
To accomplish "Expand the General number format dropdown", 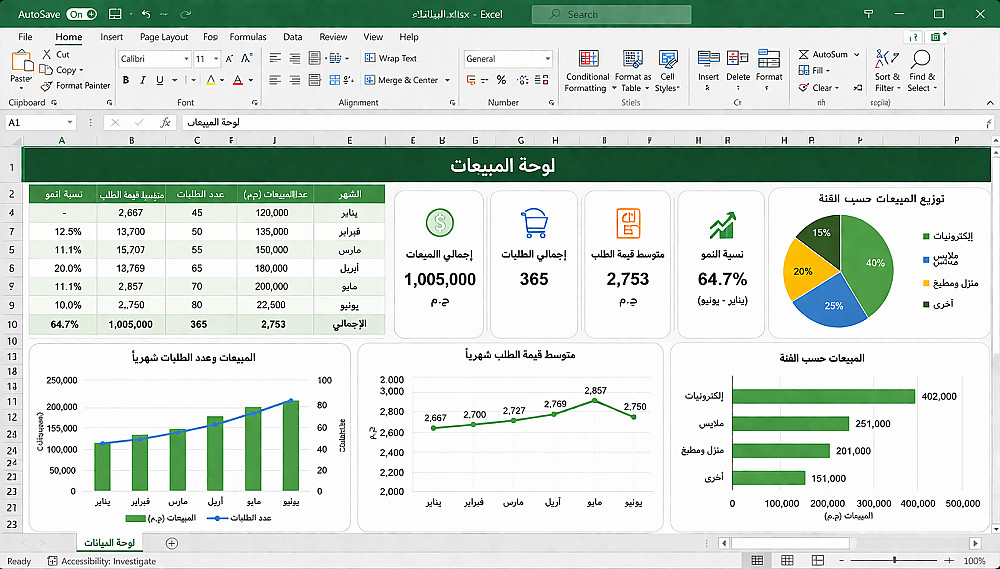I will click(x=547, y=59).
